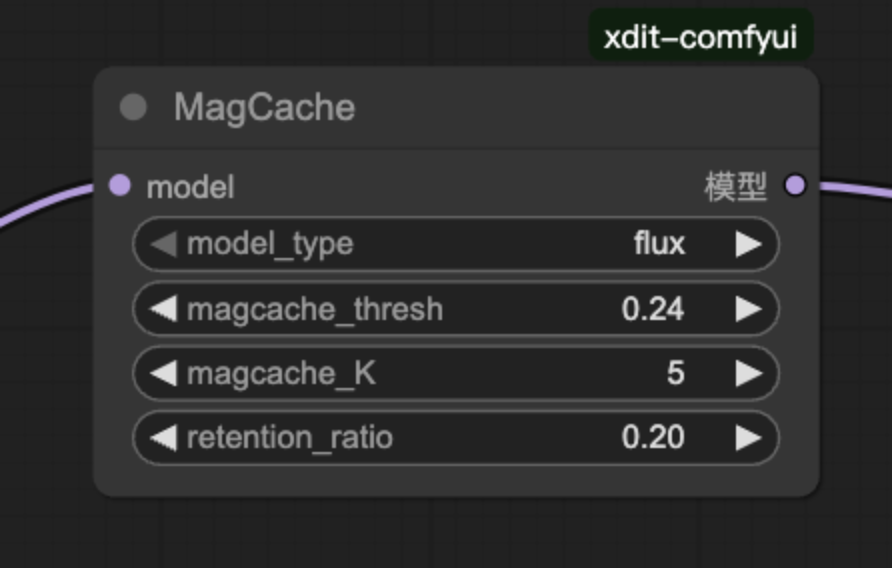Click the model input label

190,186
